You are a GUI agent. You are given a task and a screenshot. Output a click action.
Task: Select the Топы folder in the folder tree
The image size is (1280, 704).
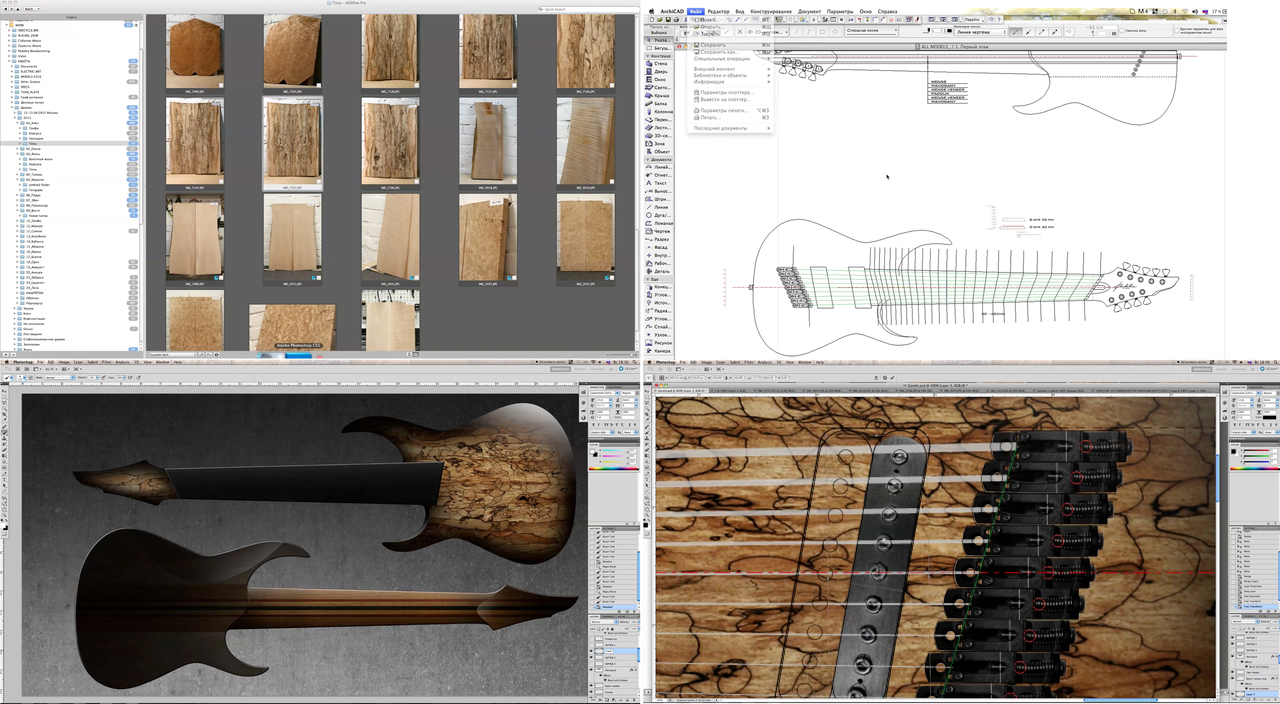coord(33,143)
